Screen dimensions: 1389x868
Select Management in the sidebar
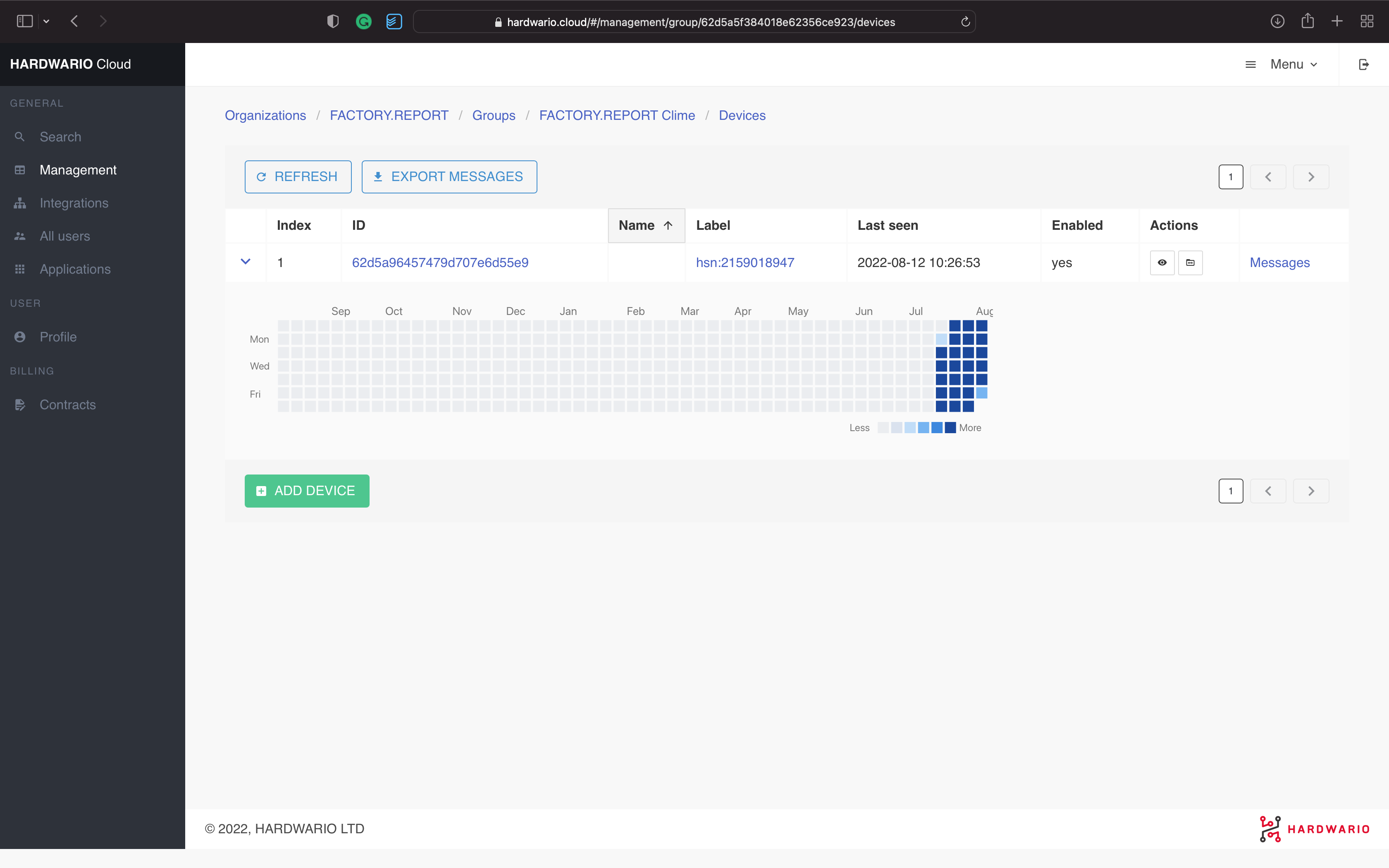pyautogui.click(x=77, y=170)
